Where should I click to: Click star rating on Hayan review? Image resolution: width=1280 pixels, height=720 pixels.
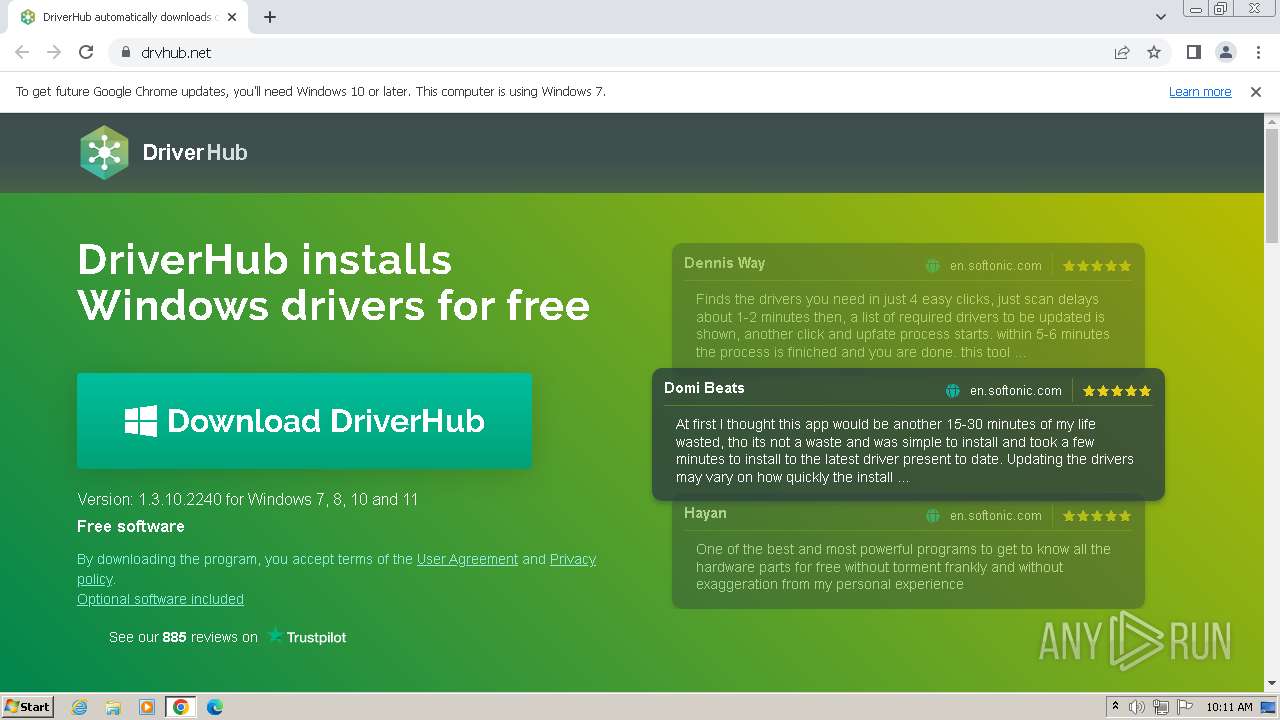pos(1097,516)
